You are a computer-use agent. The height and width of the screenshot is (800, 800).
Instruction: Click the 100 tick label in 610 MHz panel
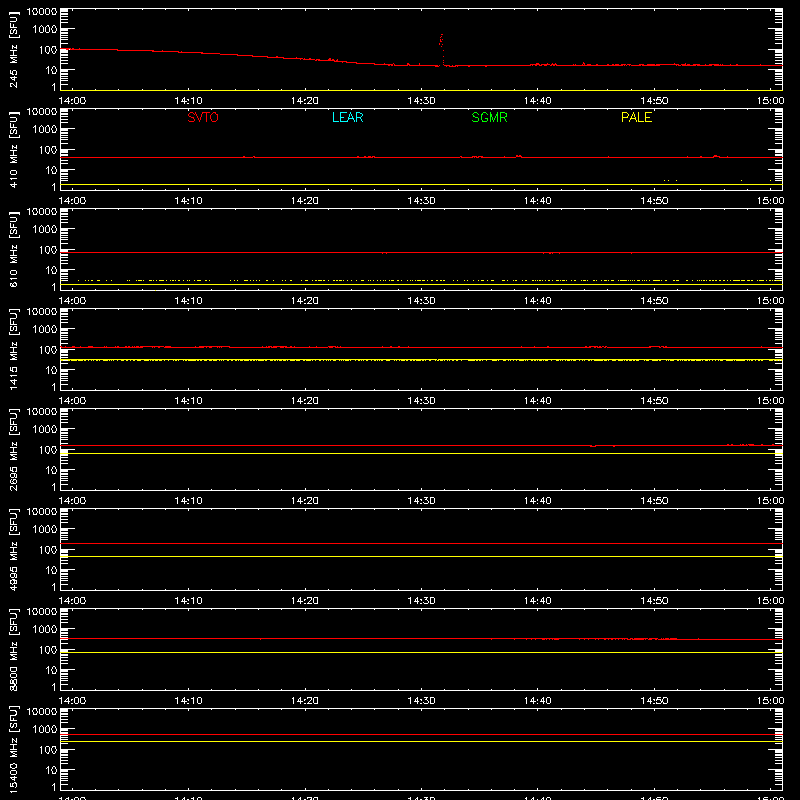(x=48, y=250)
